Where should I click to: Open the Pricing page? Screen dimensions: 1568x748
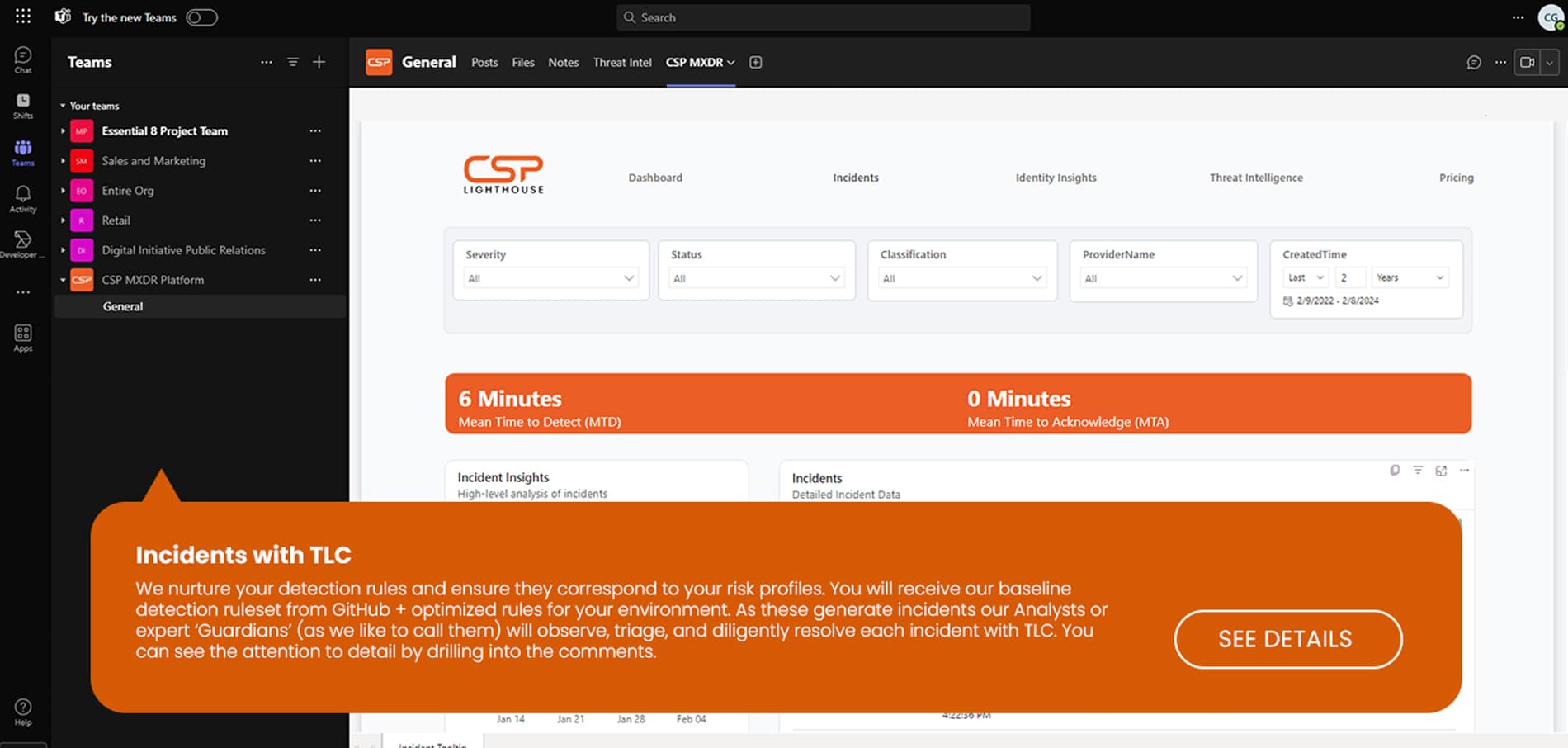1456,178
